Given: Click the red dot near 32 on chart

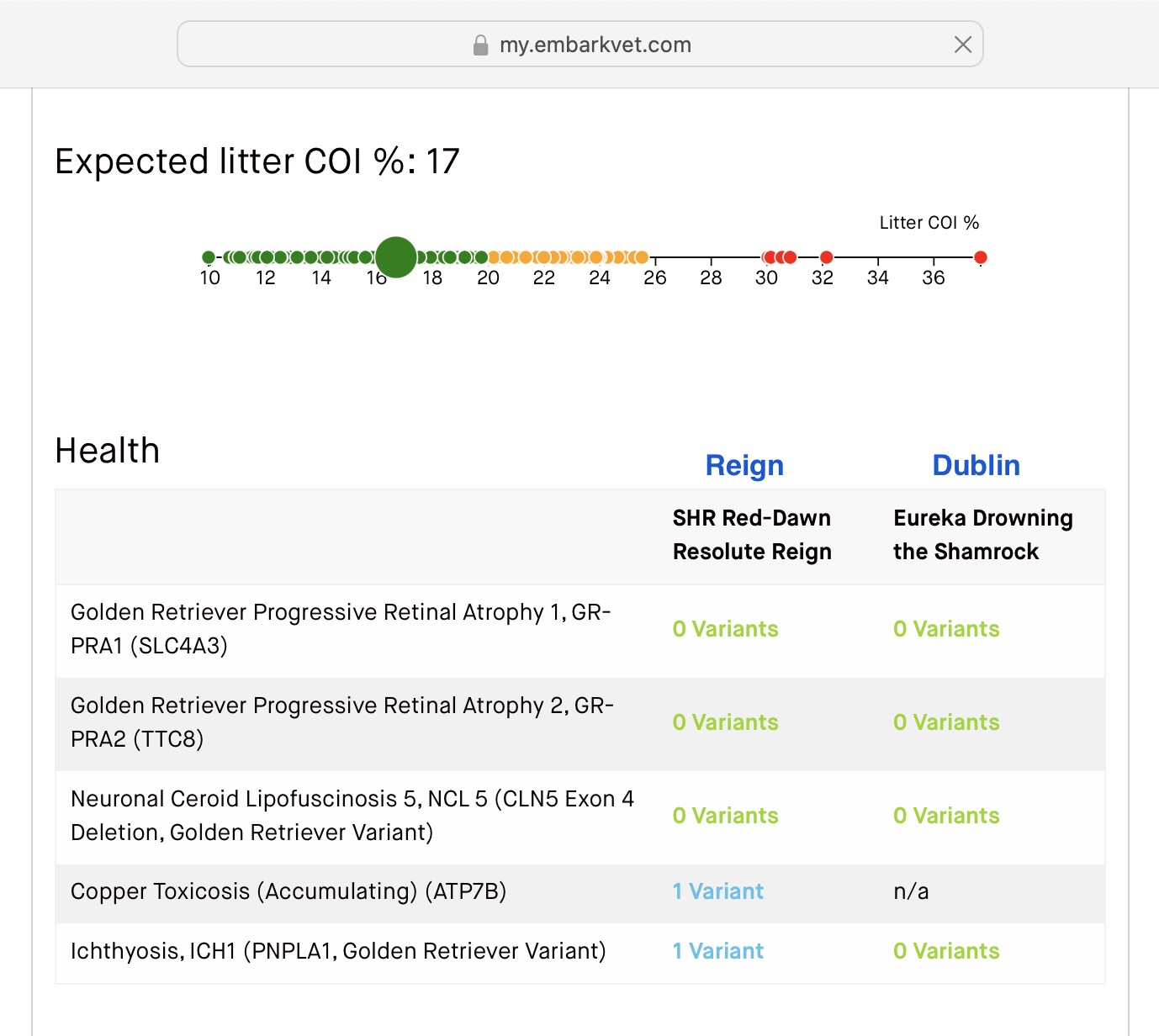Looking at the screenshot, I should (826, 257).
